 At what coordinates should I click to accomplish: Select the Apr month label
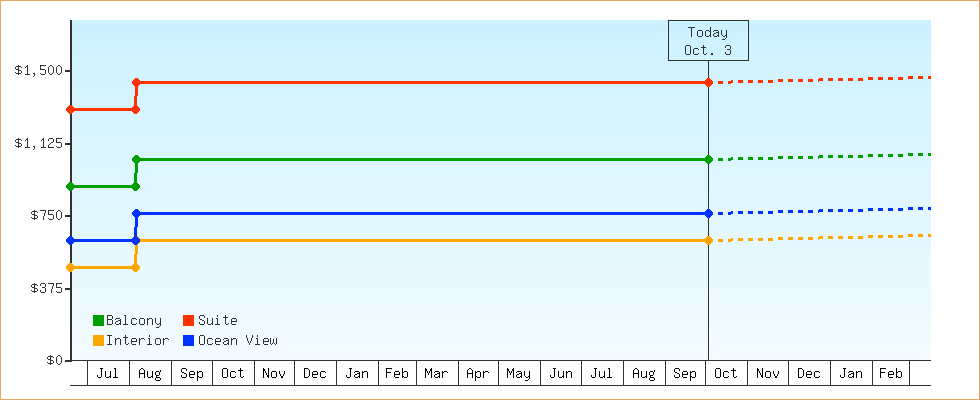(x=477, y=374)
